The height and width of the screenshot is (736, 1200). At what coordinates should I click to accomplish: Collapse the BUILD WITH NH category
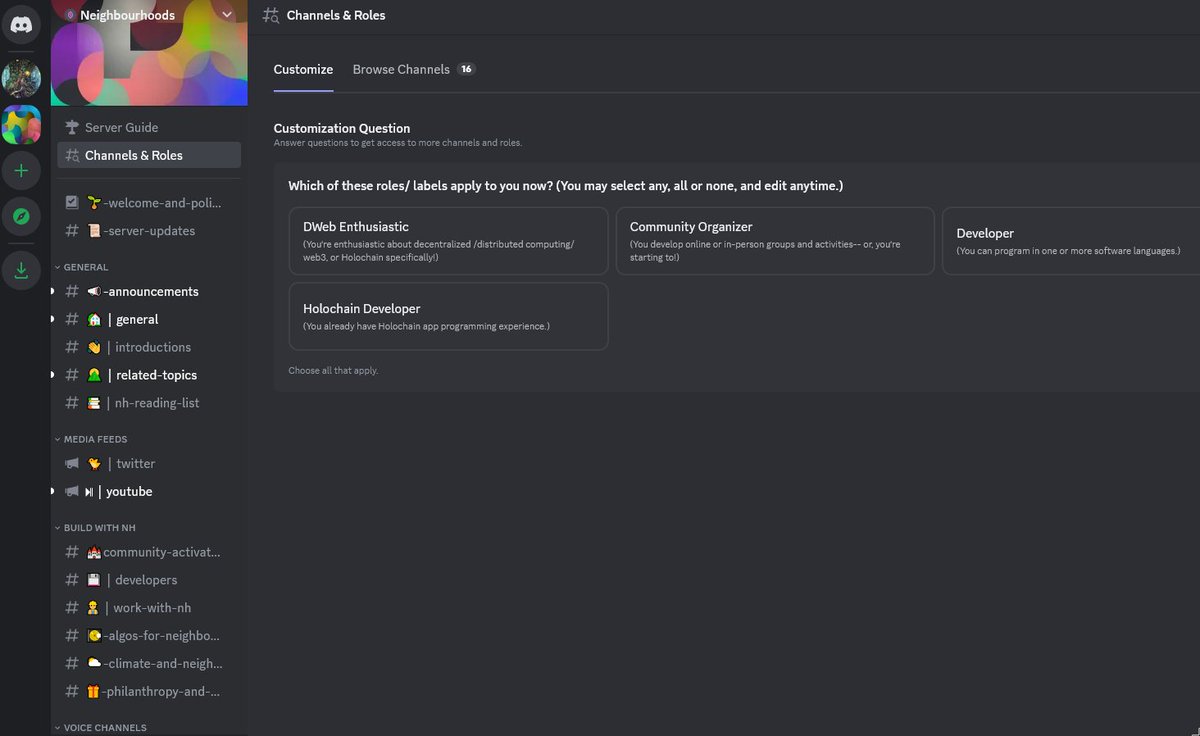click(94, 527)
